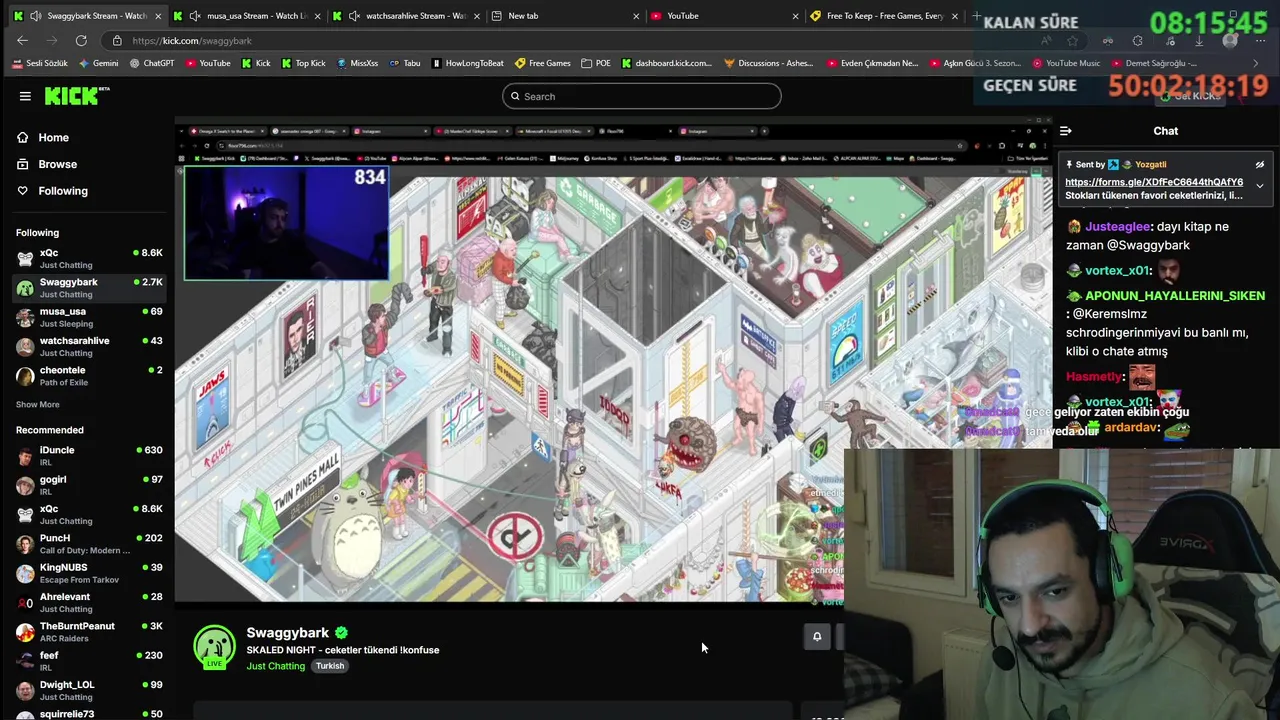Open Top Kick bookmark
Image resolution: width=1280 pixels, height=720 pixels.
click(303, 63)
